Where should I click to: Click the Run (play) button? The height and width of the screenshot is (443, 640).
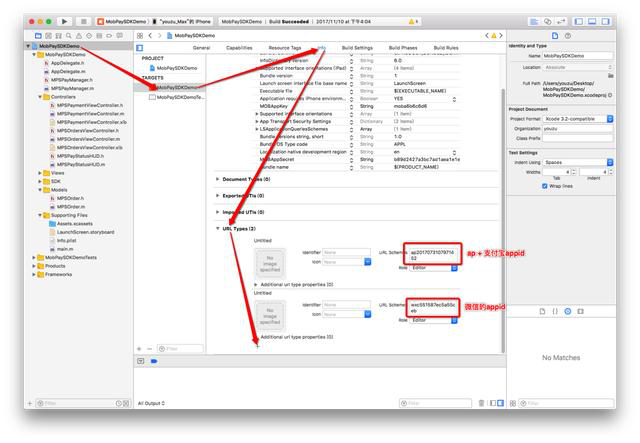point(64,21)
